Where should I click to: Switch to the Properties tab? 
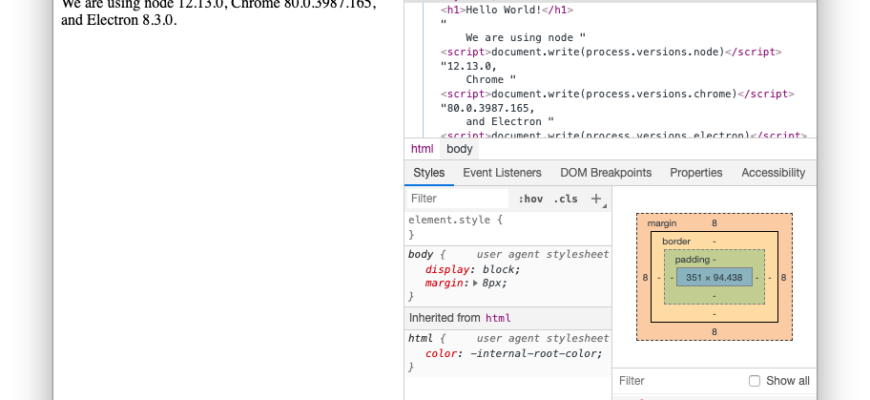coord(696,173)
